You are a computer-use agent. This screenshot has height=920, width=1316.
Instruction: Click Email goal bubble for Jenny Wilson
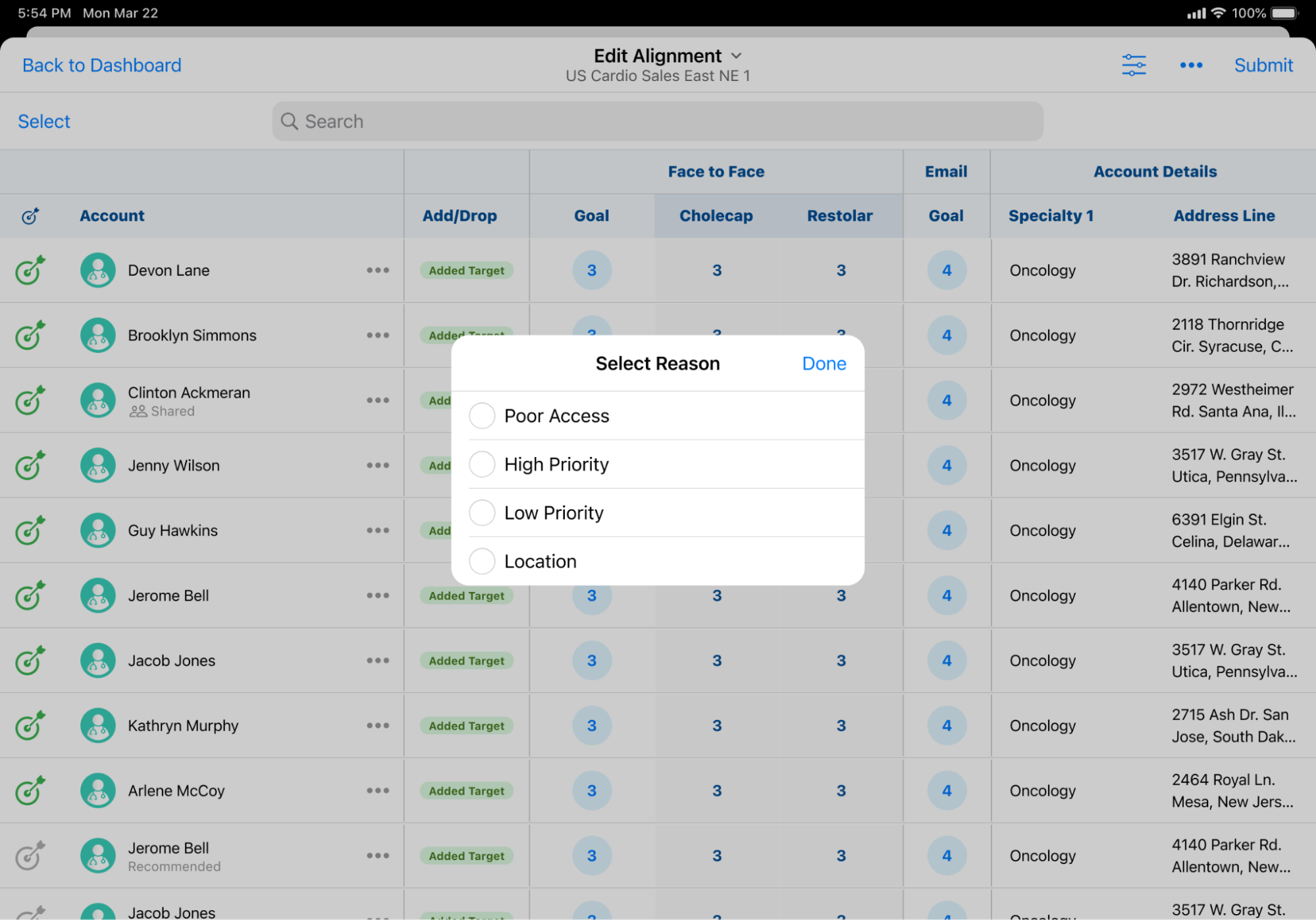click(x=947, y=466)
